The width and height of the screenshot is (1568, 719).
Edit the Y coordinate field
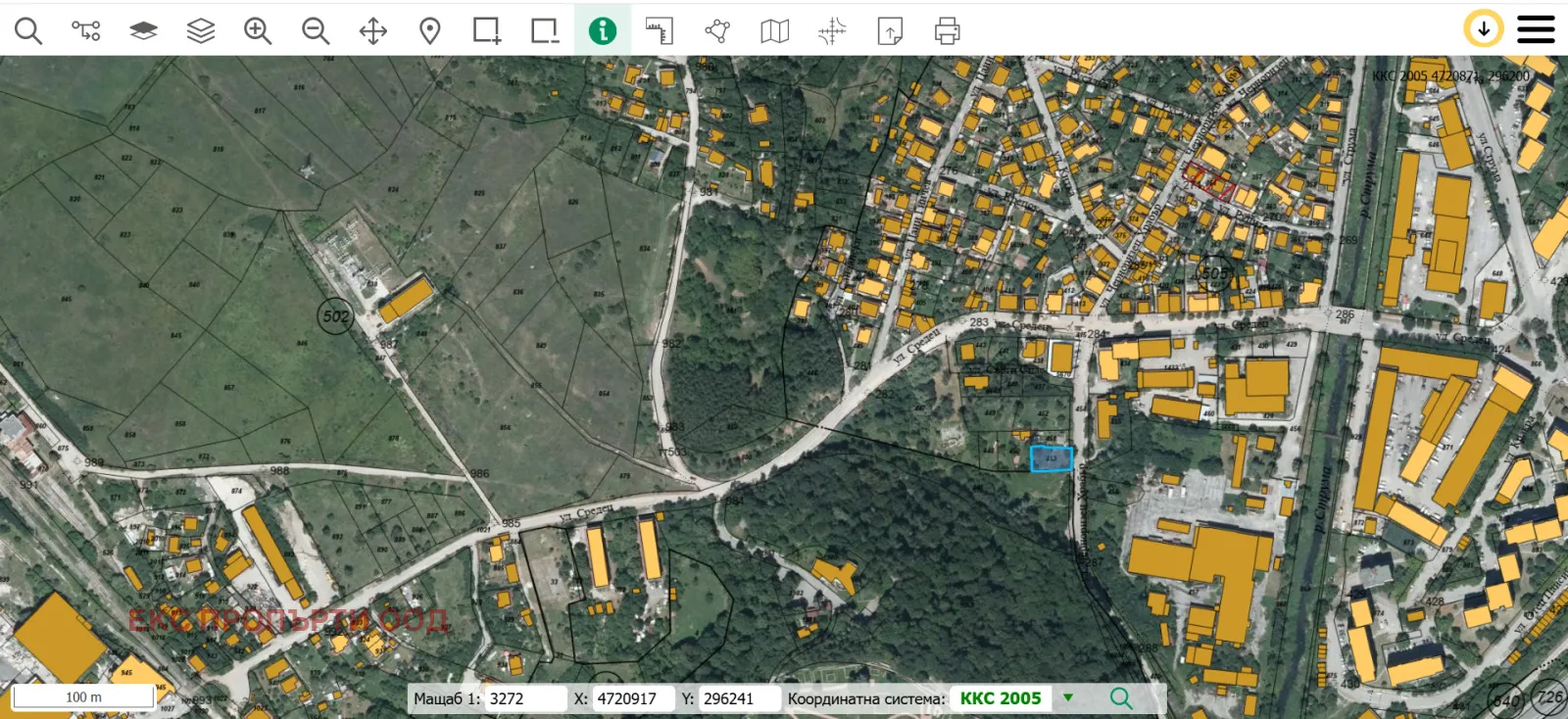[741, 698]
